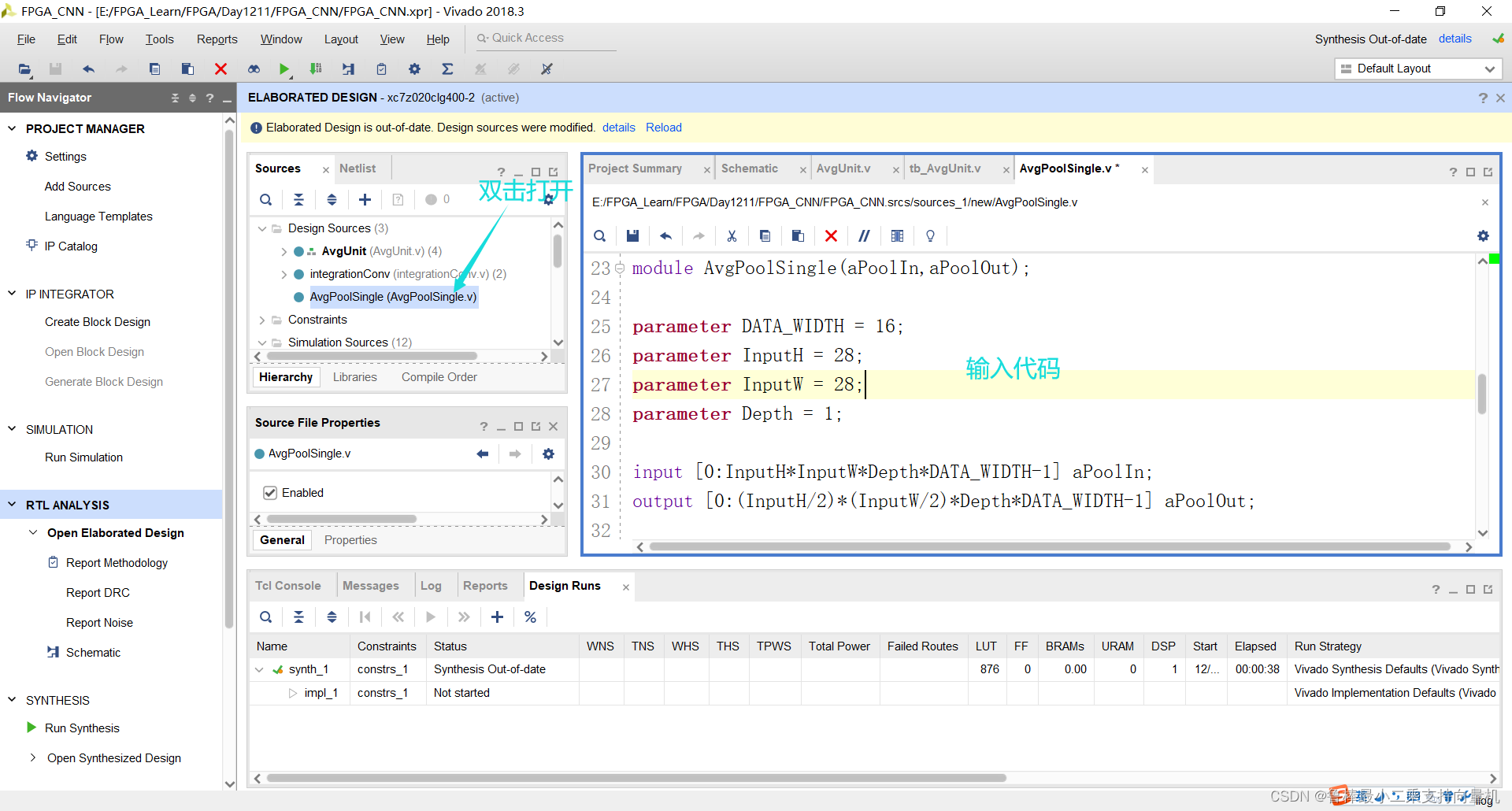Open Source File Properties settings gear
1512x811 pixels.
(x=548, y=454)
